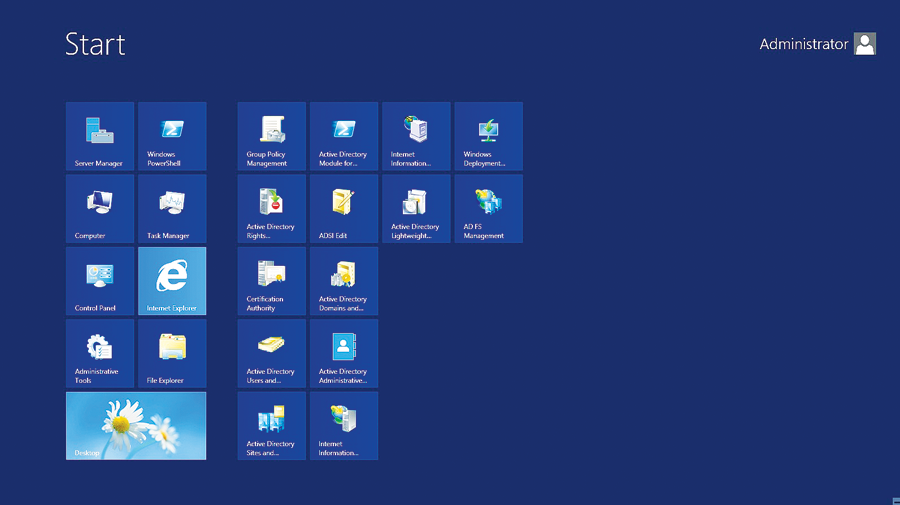This screenshot has height=505, width=900.
Task: Launch Active Directory Module for PowerShell tile
Action: pyautogui.click(x=344, y=137)
